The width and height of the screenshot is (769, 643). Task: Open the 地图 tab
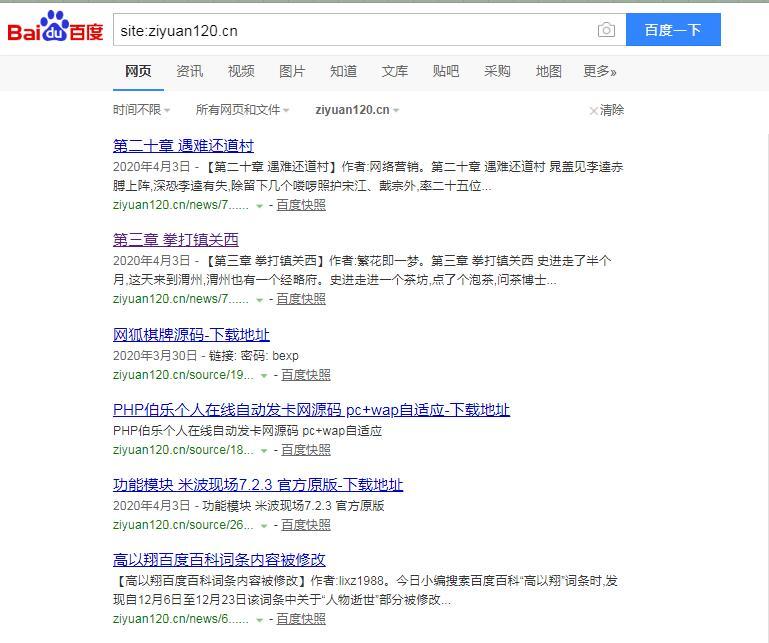(548, 72)
